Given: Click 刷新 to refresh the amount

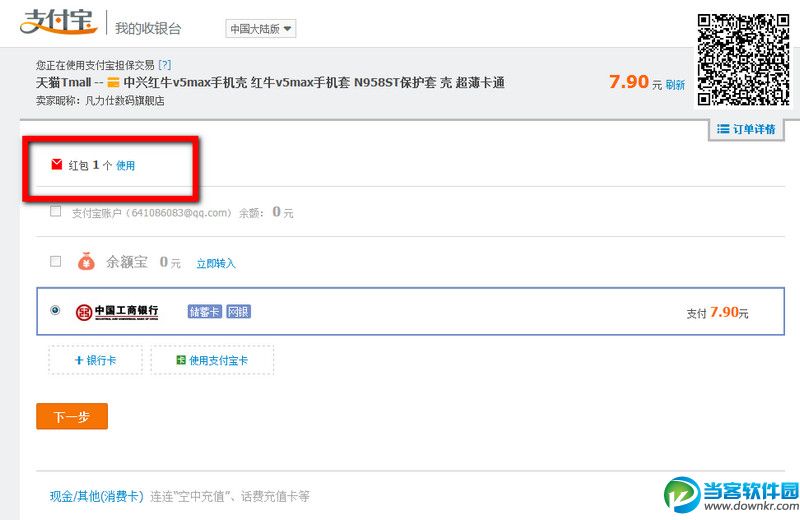Looking at the screenshot, I should (675, 85).
